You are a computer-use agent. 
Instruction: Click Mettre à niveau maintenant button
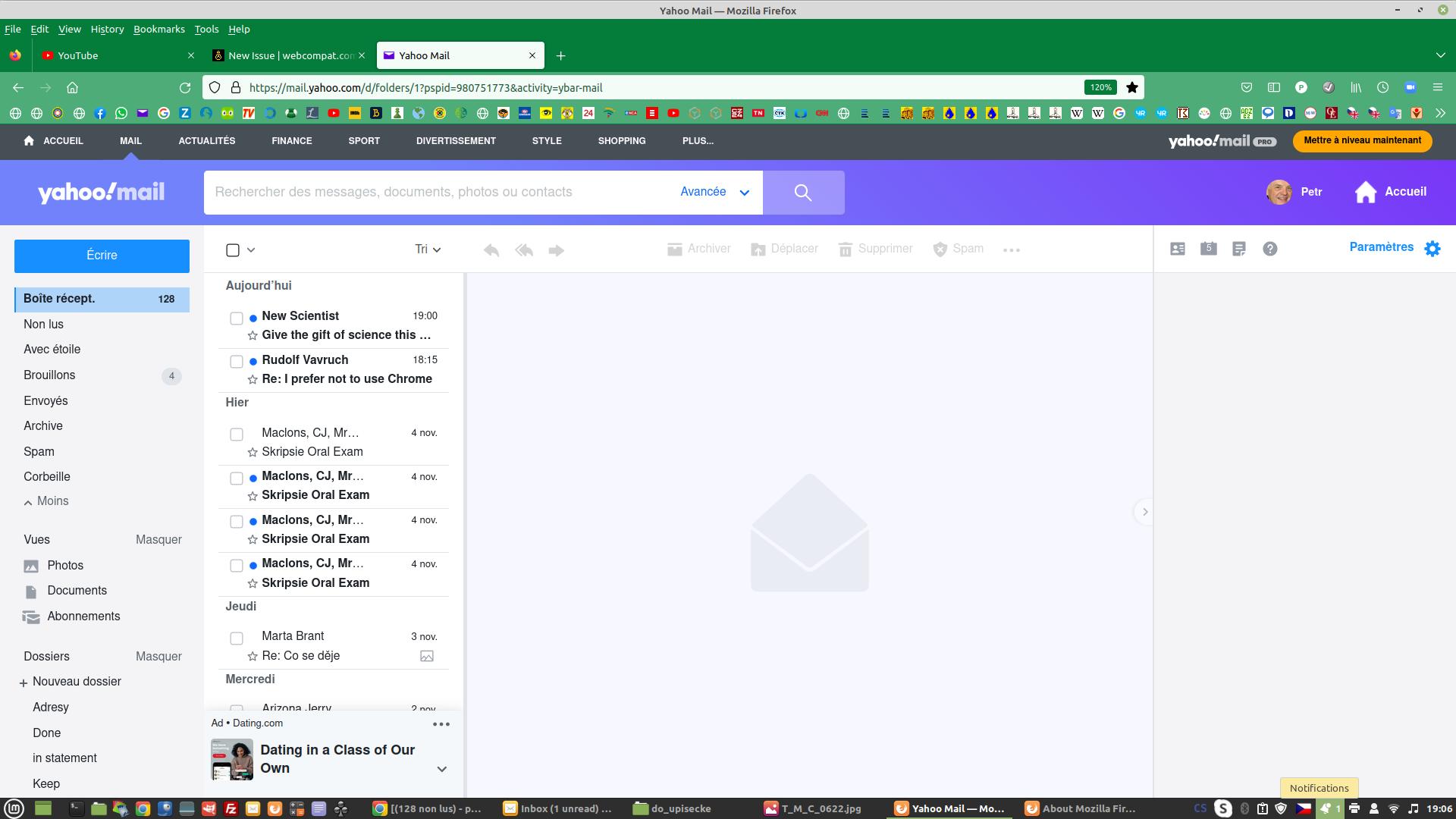(1362, 140)
